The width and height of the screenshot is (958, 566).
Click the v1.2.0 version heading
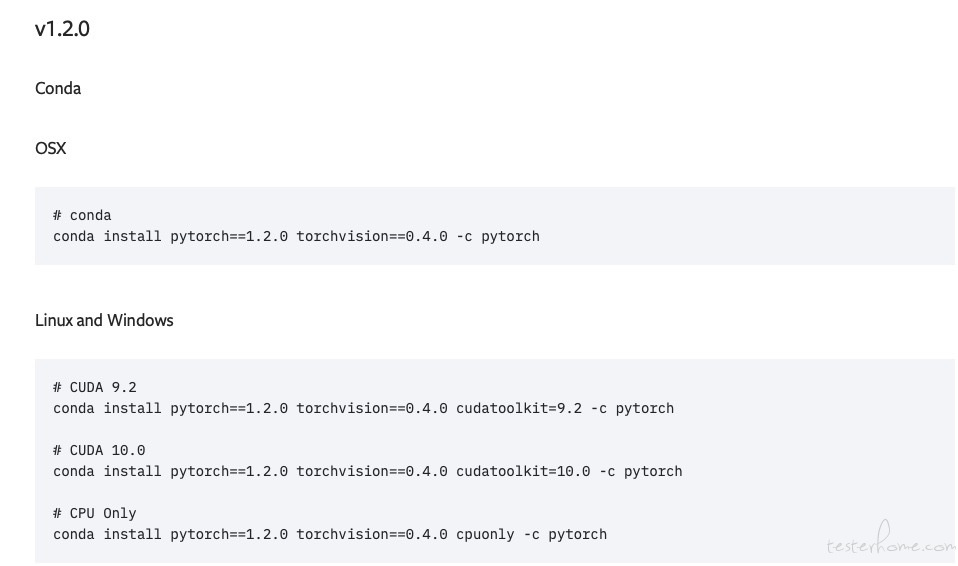click(x=62, y=29)
